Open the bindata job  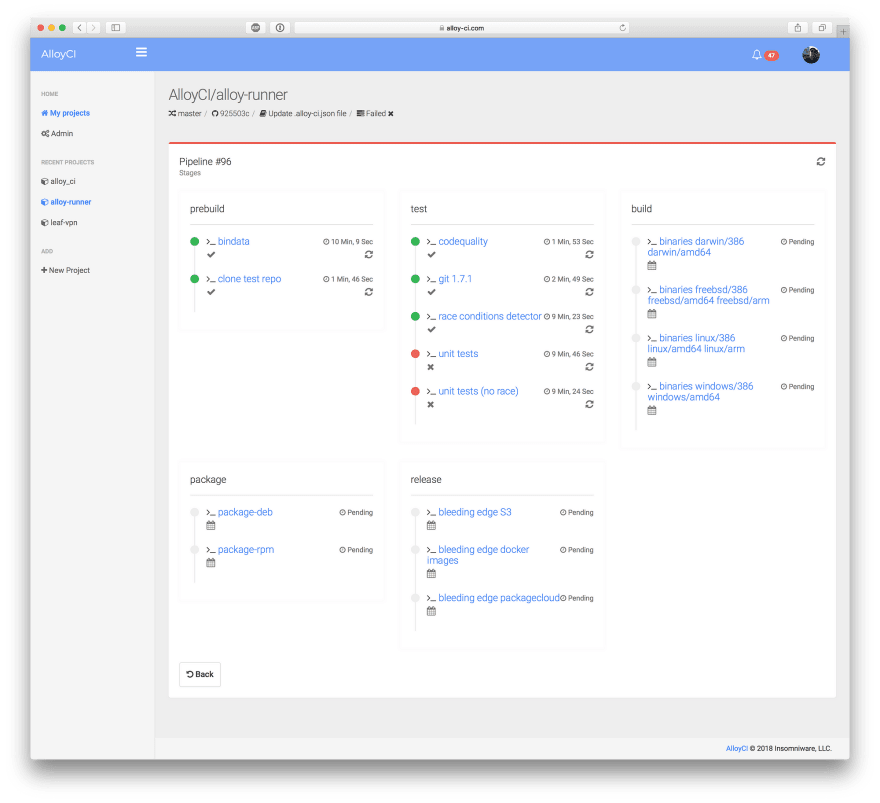tap(233, 241)
